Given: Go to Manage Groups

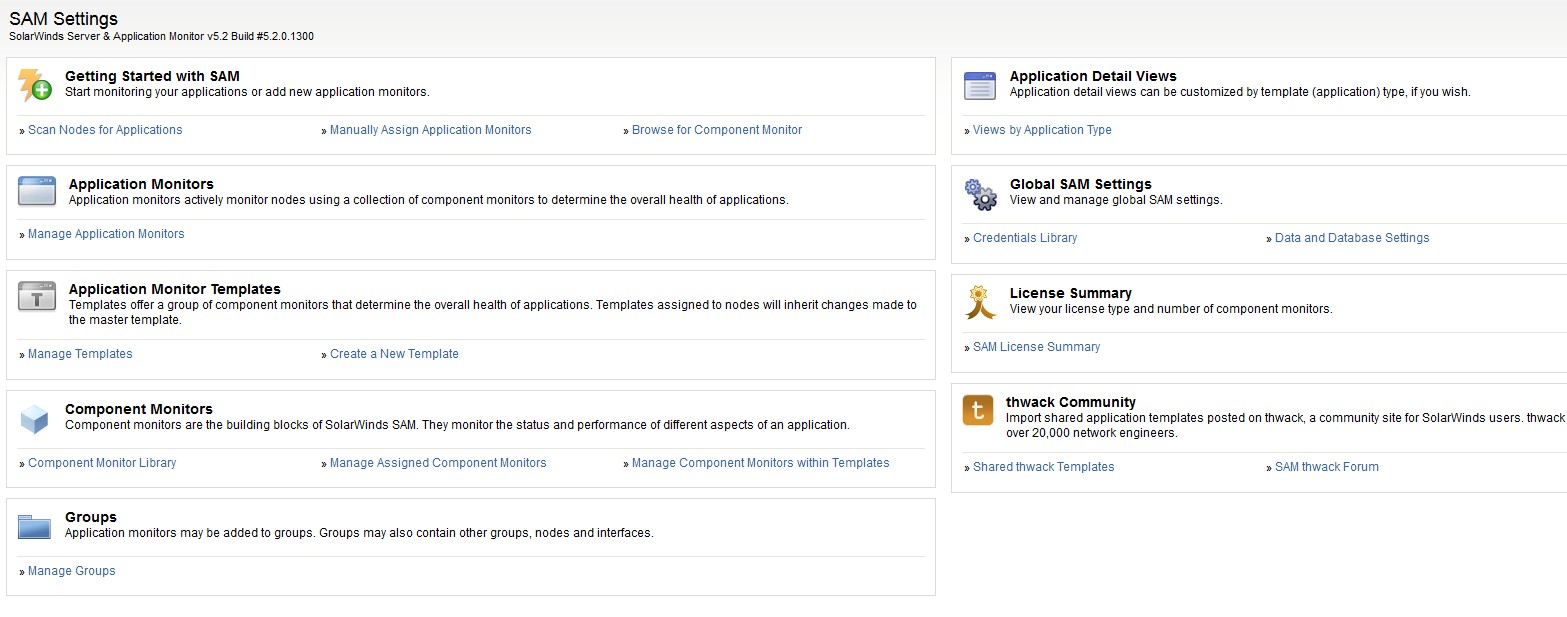Looking at the screenshot, I should [x=72, y=571].
